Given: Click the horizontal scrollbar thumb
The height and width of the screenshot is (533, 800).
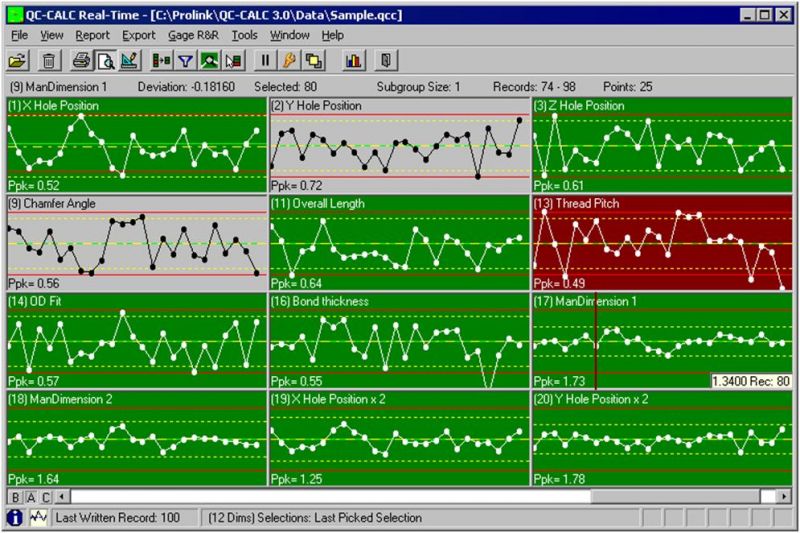Looking at the screenshot, I should (676, 496).
